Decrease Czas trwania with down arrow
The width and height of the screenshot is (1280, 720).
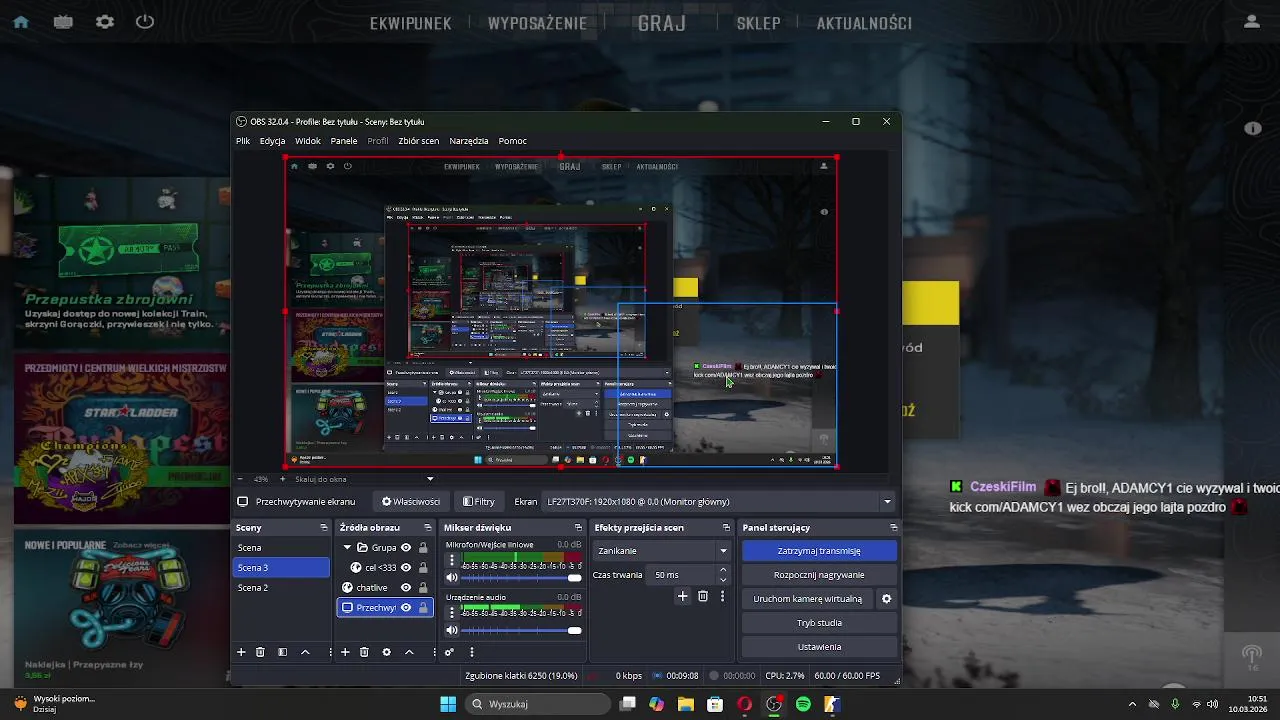tap(723, 580)
